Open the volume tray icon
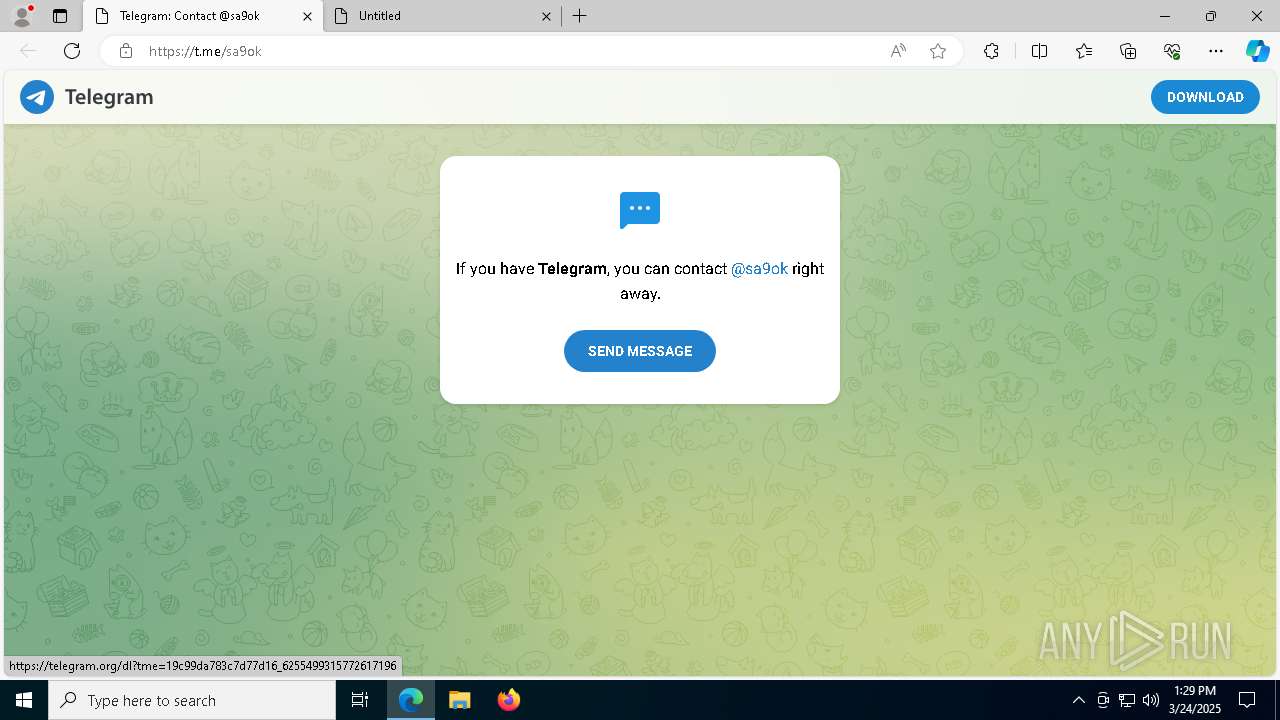This screenshot has height=720, width=1280. pos(1151,700)
